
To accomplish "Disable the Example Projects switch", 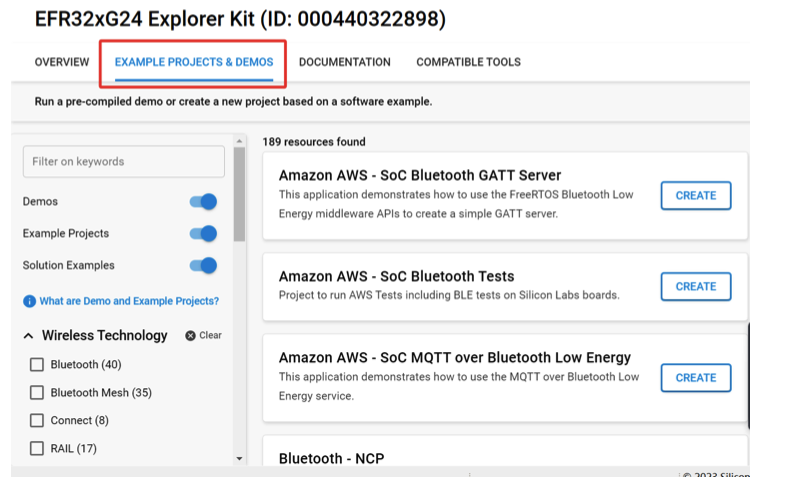I will pyautogui.click(x=203, y=233).
